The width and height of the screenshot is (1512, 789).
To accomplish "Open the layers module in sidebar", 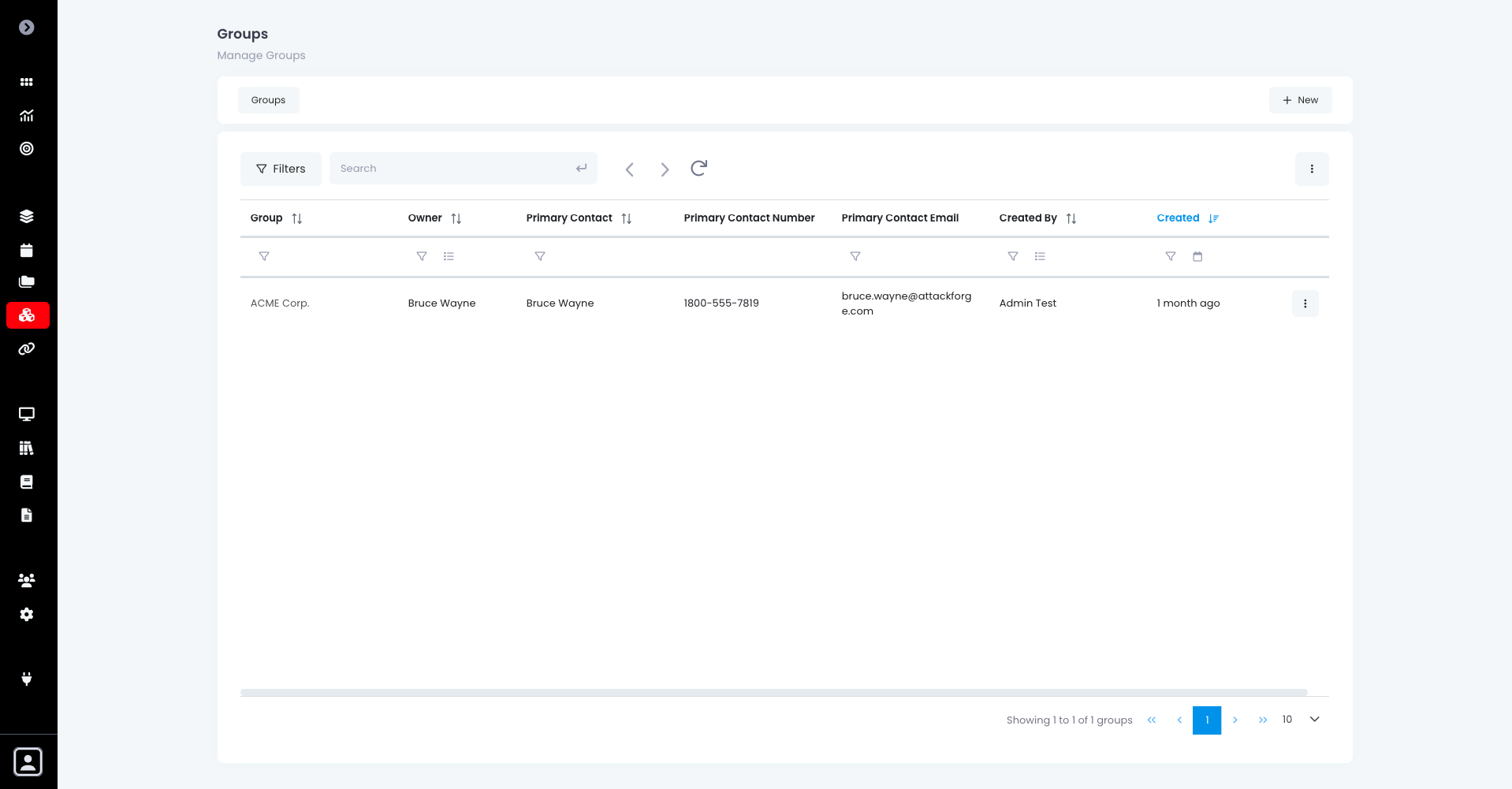I will tap(27, 216).
